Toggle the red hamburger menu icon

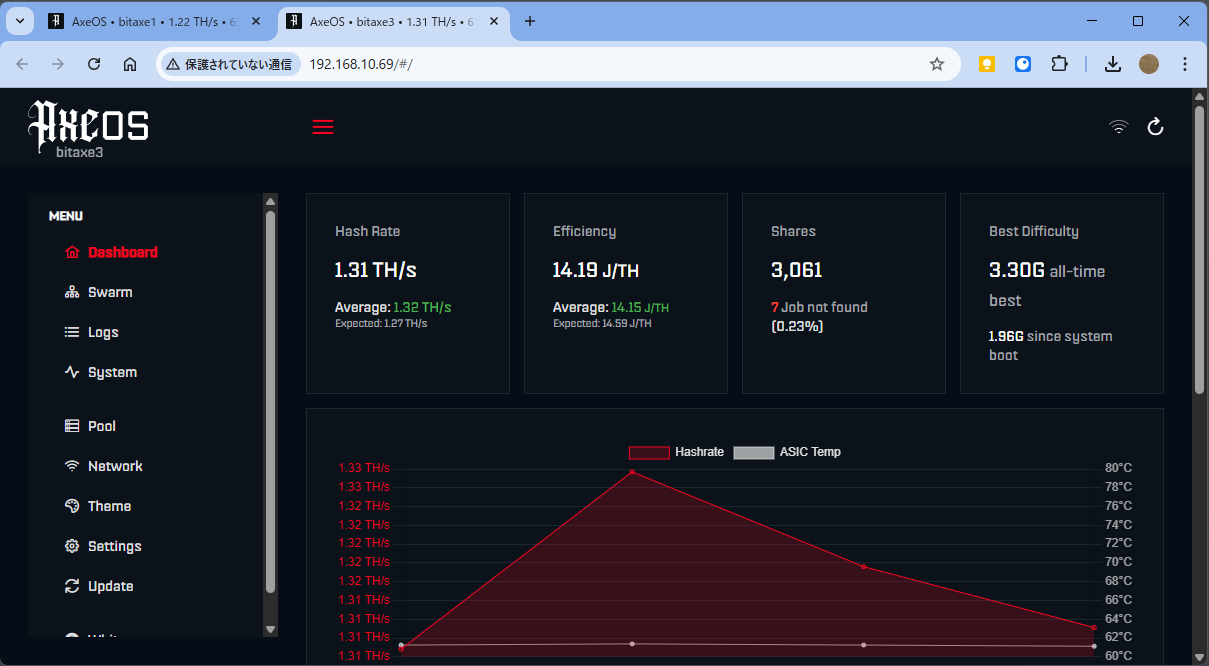tap(322, 127)
